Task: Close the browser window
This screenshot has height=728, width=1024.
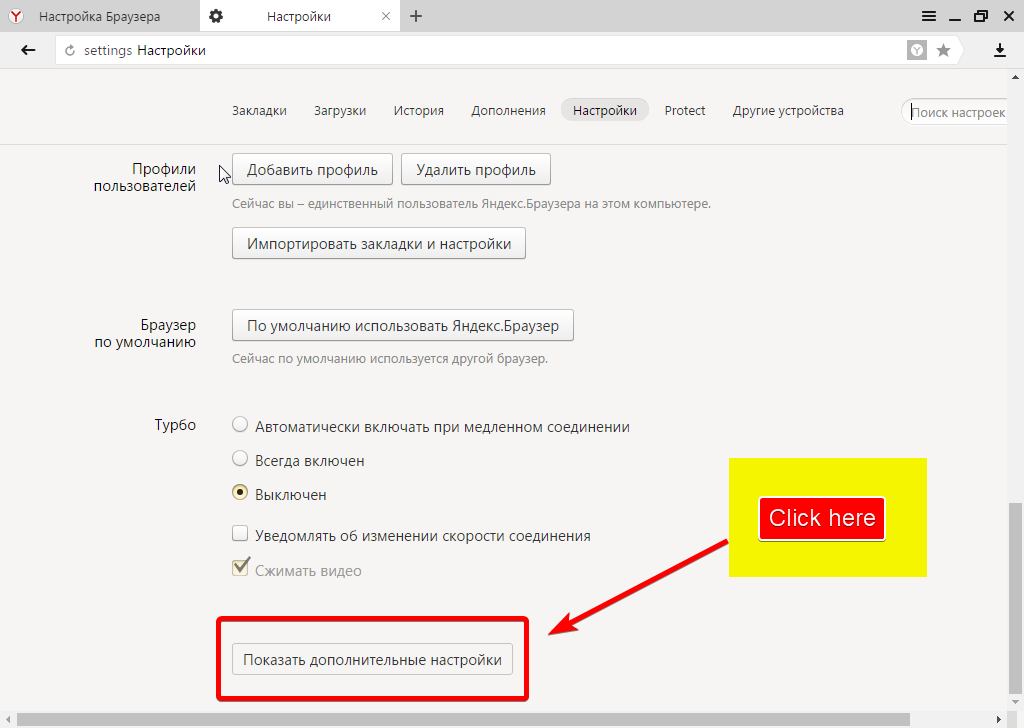Action: pos(1009,16)
